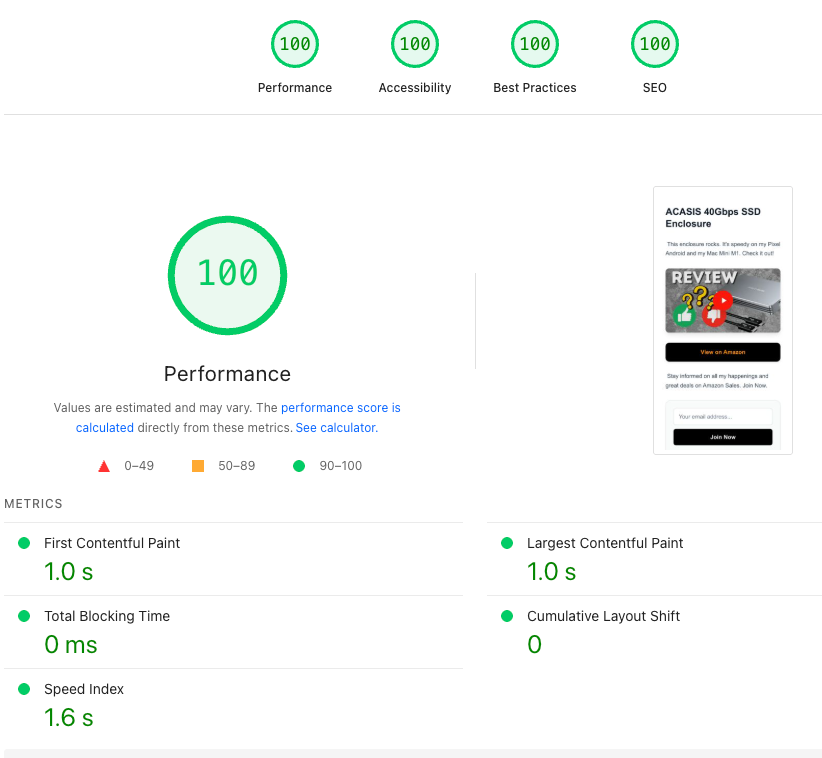The image size is (822, 758).
Task: Open the 'performance score is calculated' link
Action: [x=340, y=407]
